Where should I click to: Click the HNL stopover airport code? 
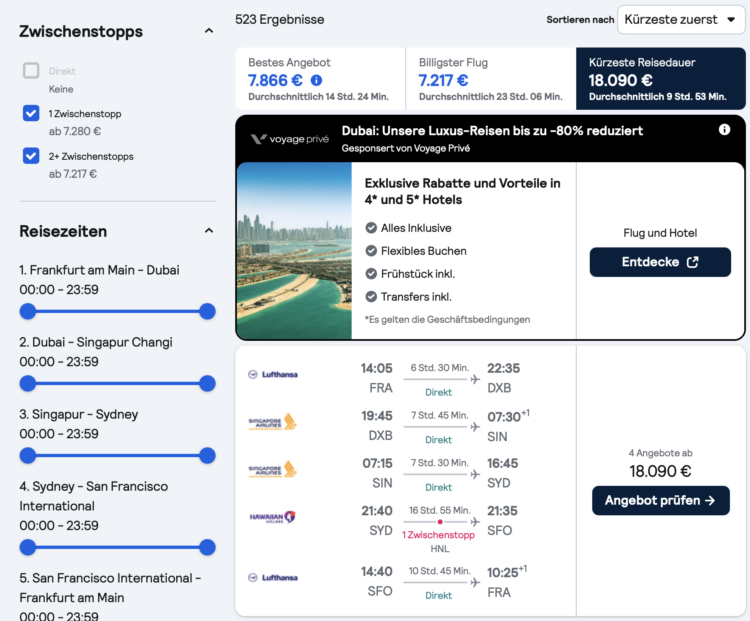(x=440, y=549)
